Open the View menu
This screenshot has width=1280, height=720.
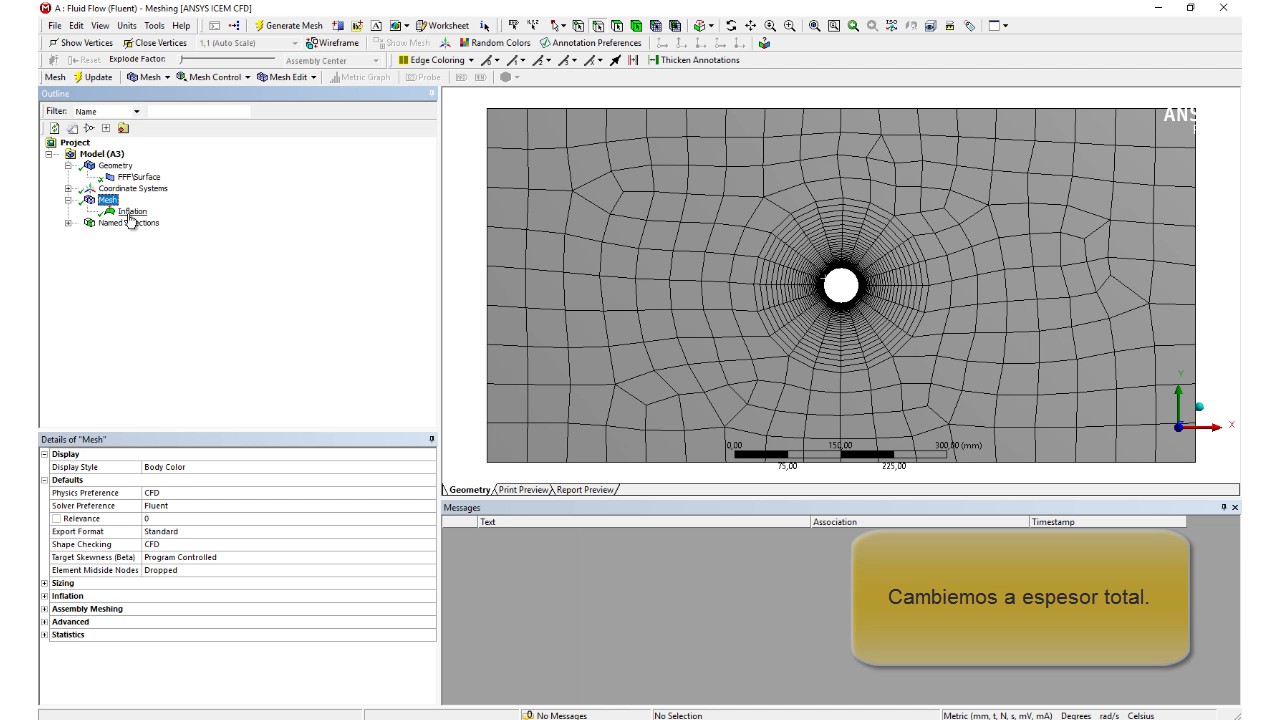coord(100,26)
